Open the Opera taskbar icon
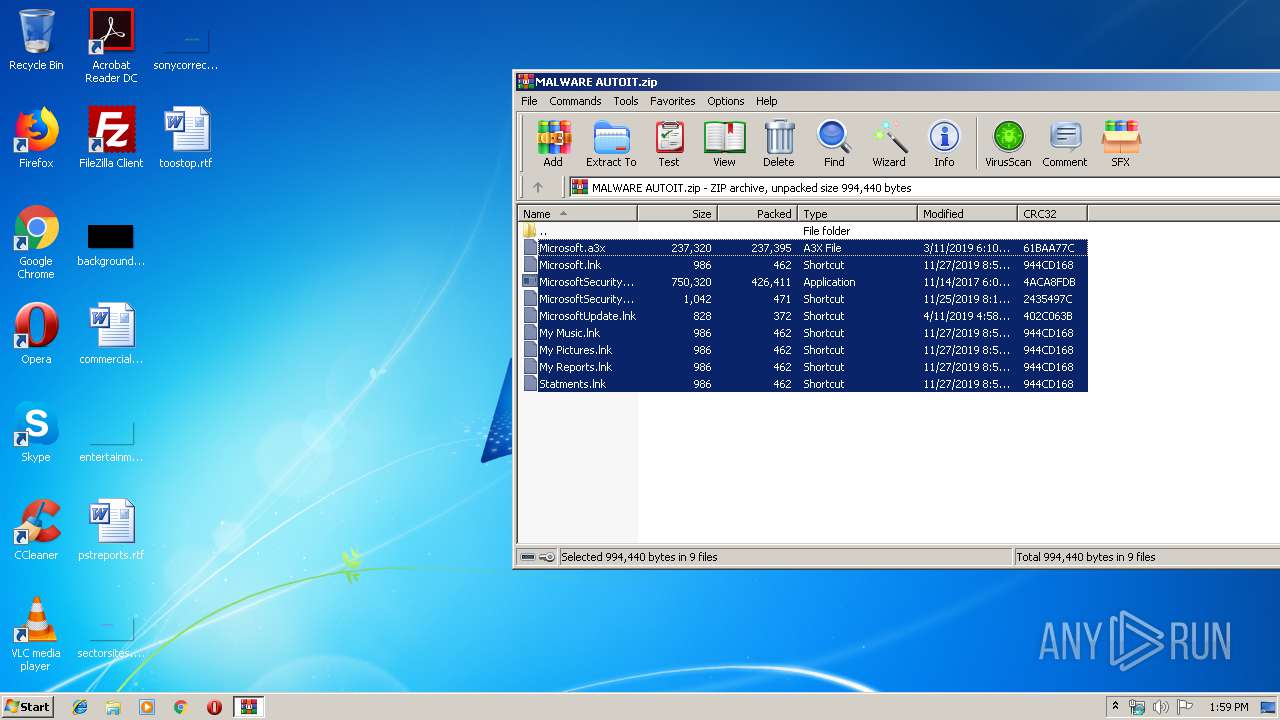 214,707
